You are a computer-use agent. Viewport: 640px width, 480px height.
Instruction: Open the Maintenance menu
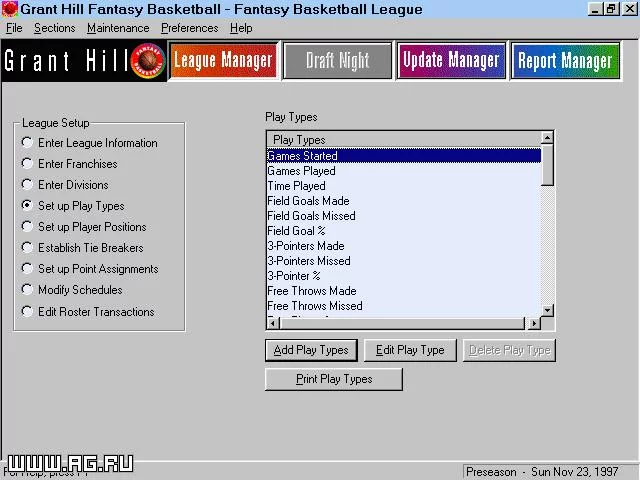click(118, 28)
